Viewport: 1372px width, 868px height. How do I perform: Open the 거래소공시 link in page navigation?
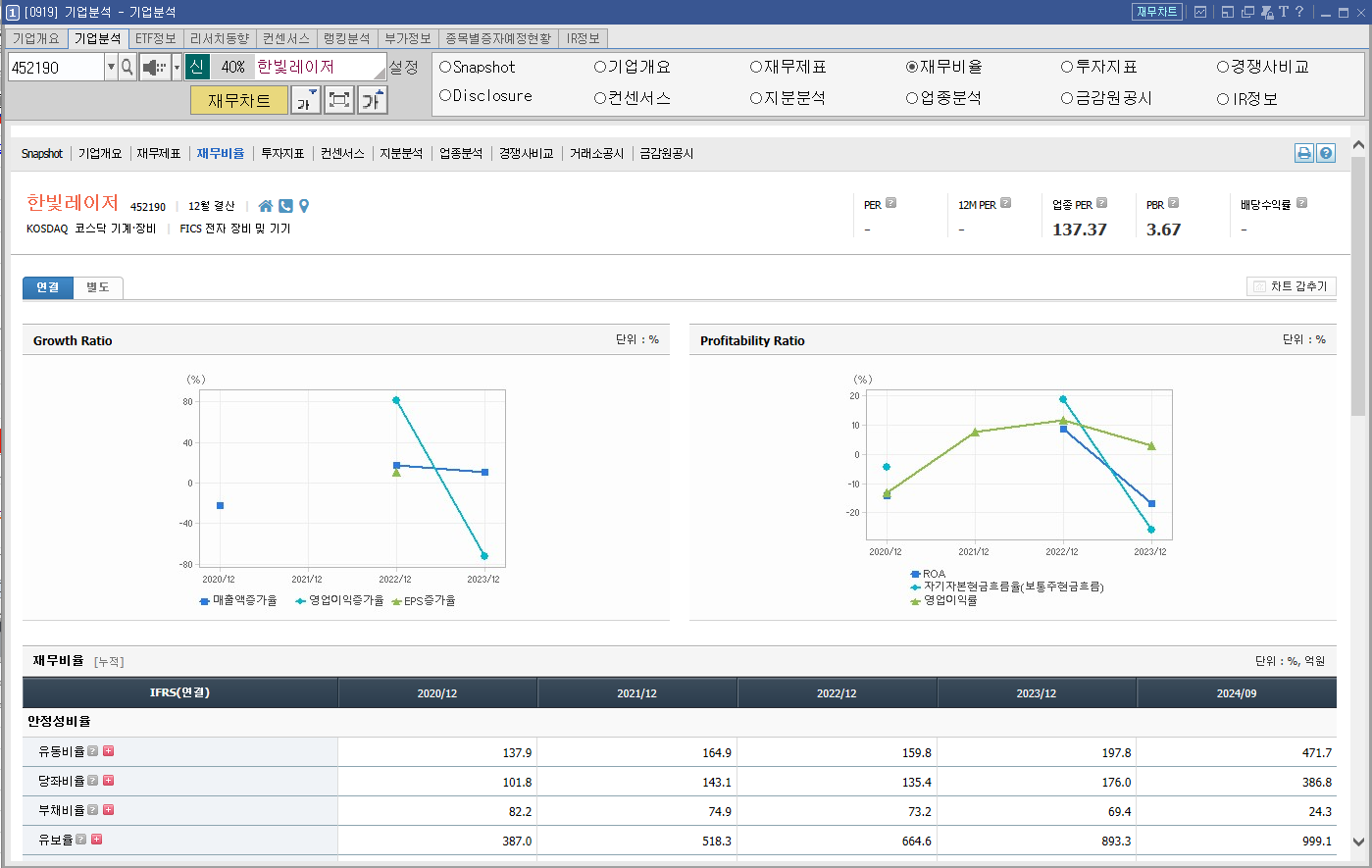point(596,153)
